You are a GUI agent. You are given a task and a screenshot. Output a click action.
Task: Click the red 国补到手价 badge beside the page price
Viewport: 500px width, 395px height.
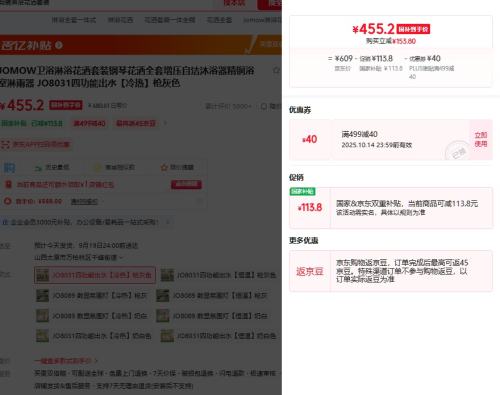tap(66, 105)
